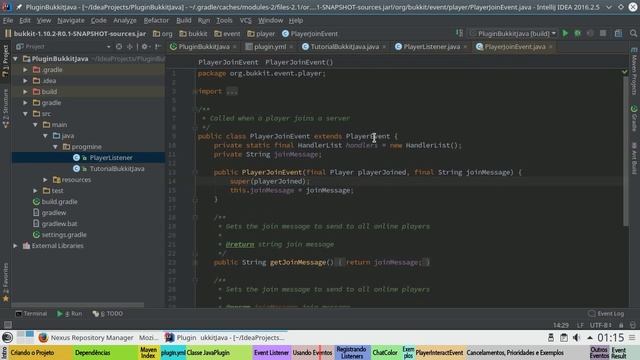Image resolution: width=640 pixels, height=360 pixels.
Task: Open the VCS menu
Action: point(245,20)
